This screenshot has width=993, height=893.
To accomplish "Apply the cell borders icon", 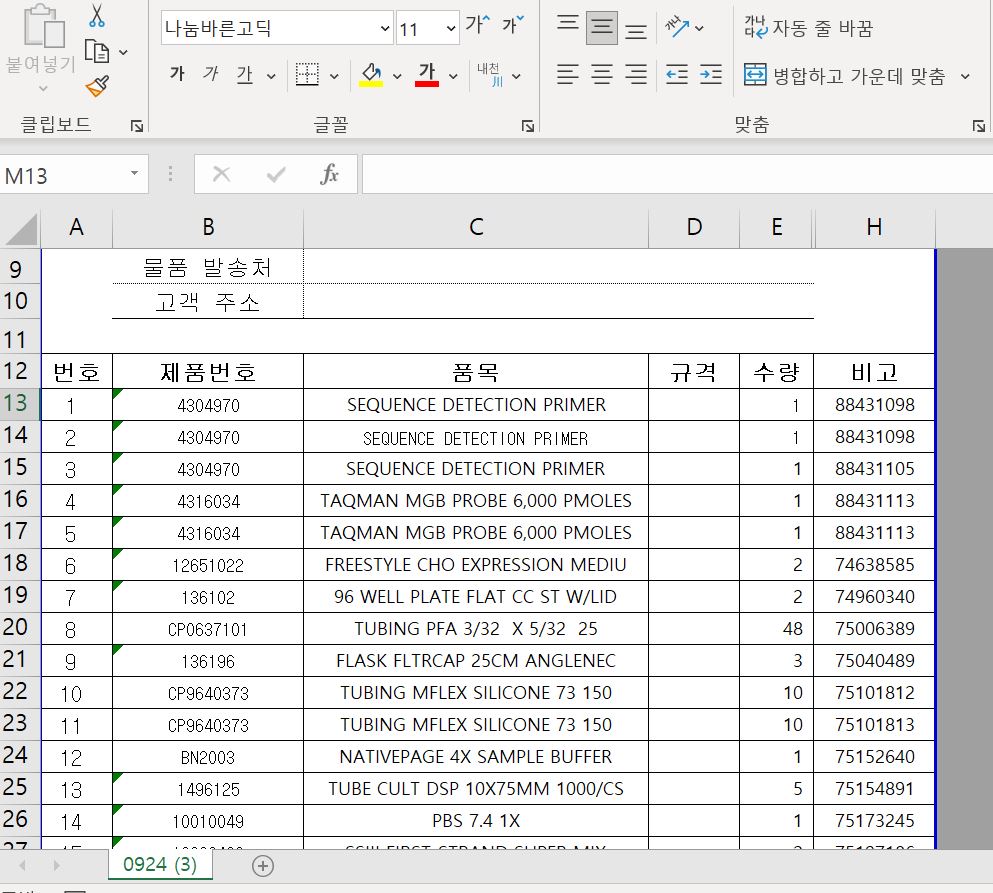I will pyautogui.click(x=307, y=75).
